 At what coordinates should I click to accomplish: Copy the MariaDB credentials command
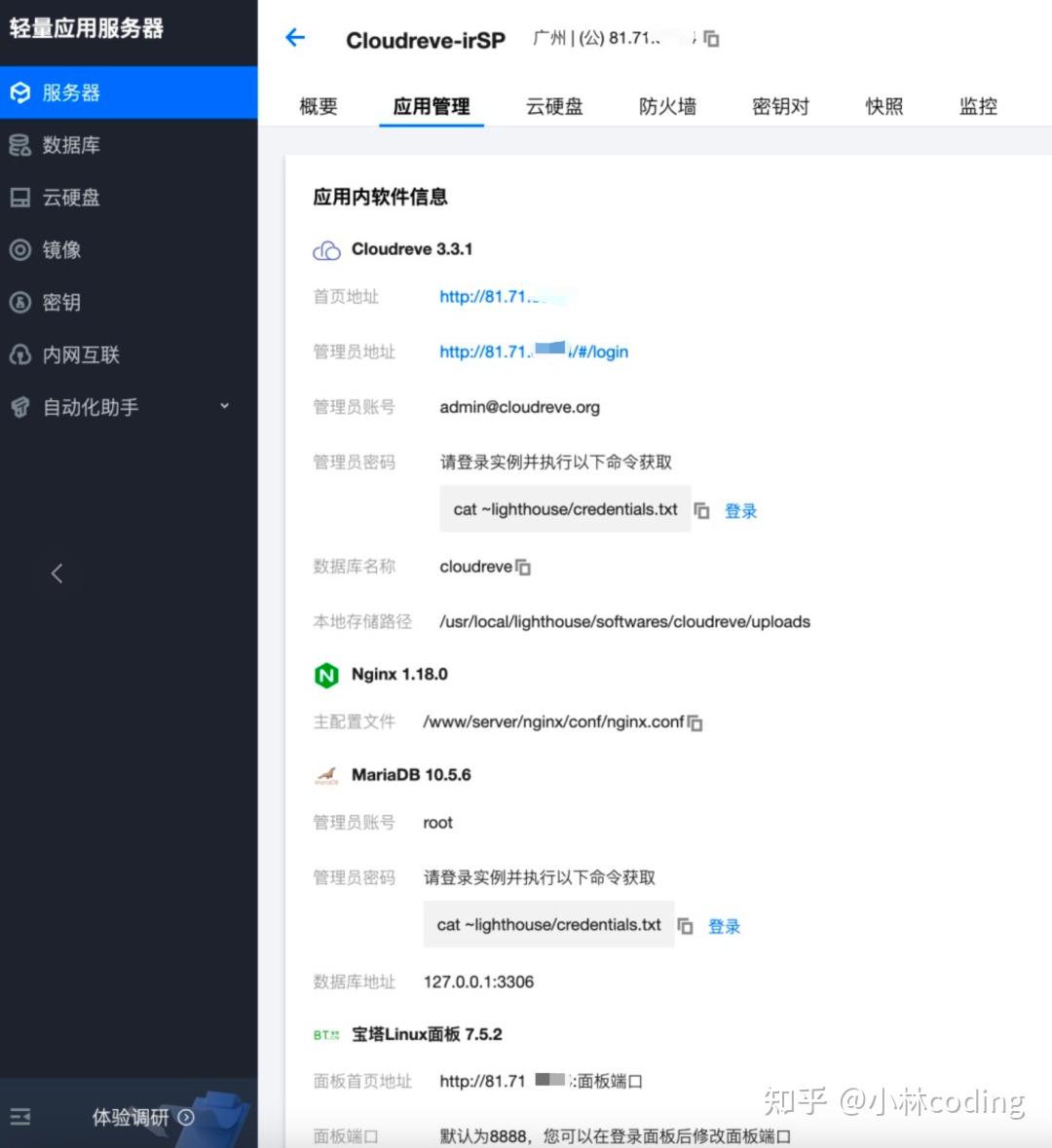coord(686,925)
